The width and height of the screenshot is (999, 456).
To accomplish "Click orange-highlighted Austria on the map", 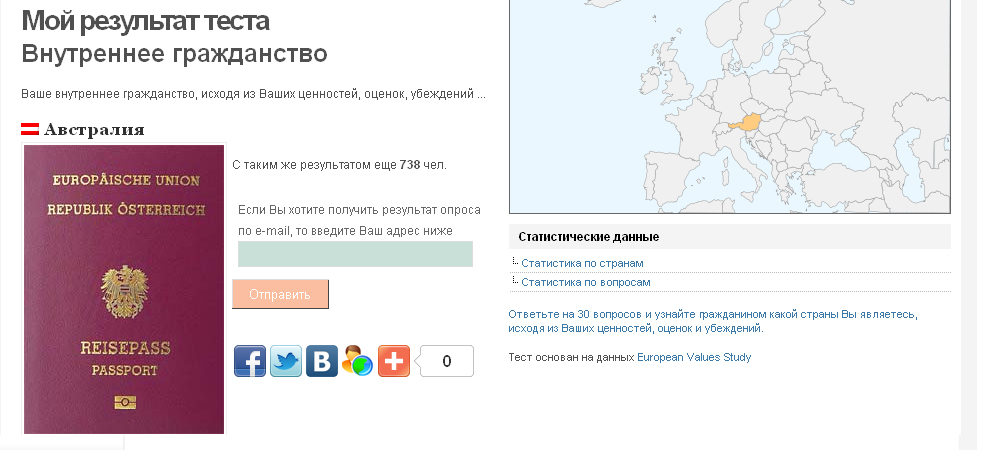I will click(x=746, y=124).
